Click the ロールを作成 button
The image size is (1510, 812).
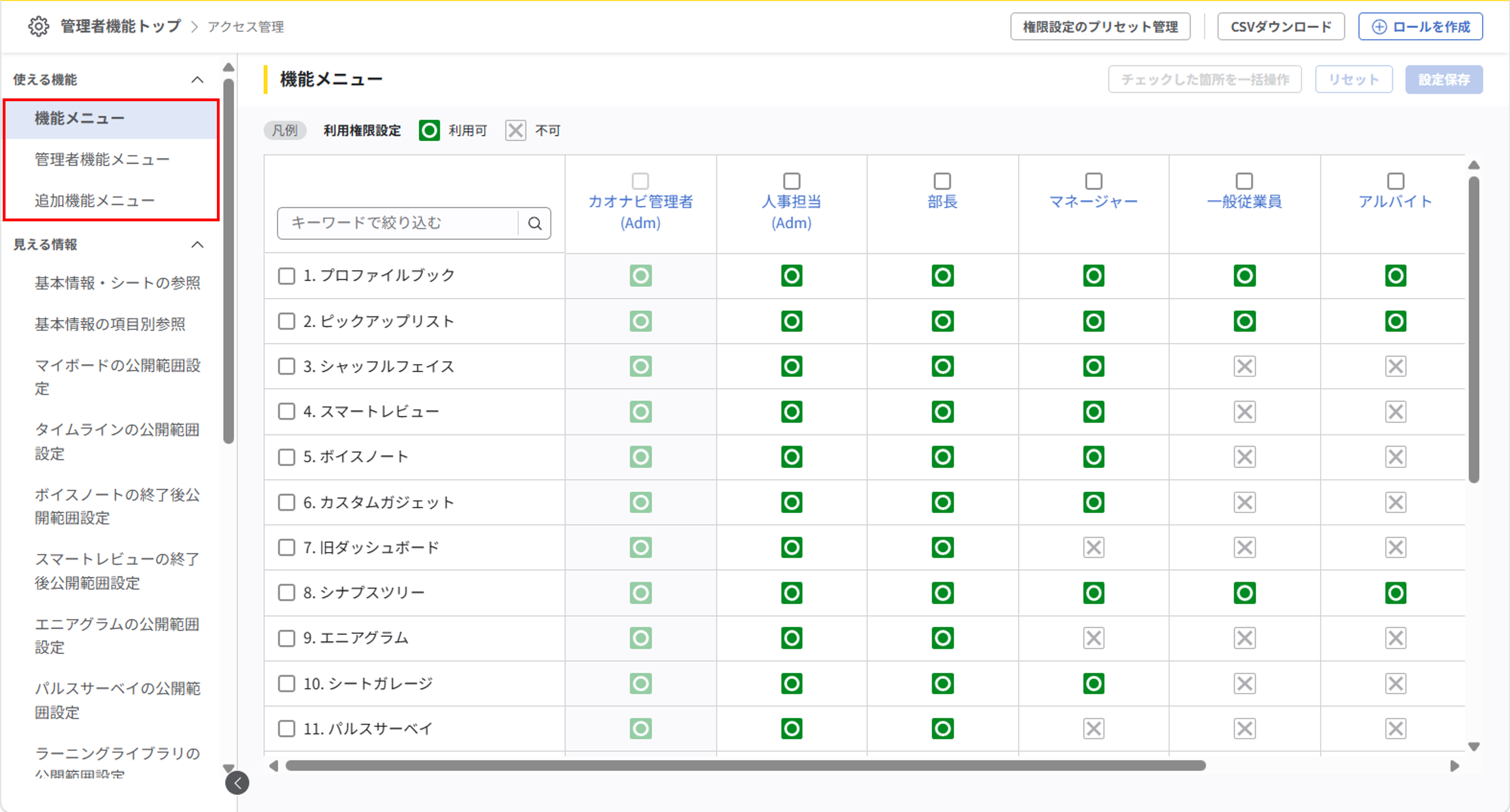[x=1420, y=27]
